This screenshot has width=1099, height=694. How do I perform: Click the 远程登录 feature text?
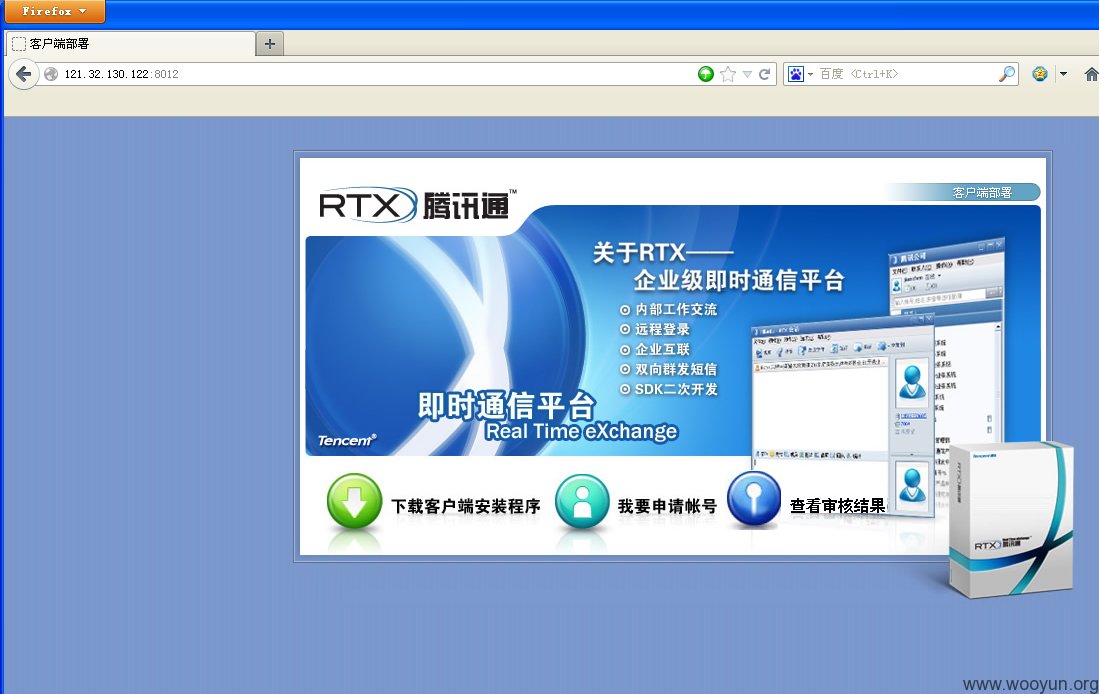point(662,329)
